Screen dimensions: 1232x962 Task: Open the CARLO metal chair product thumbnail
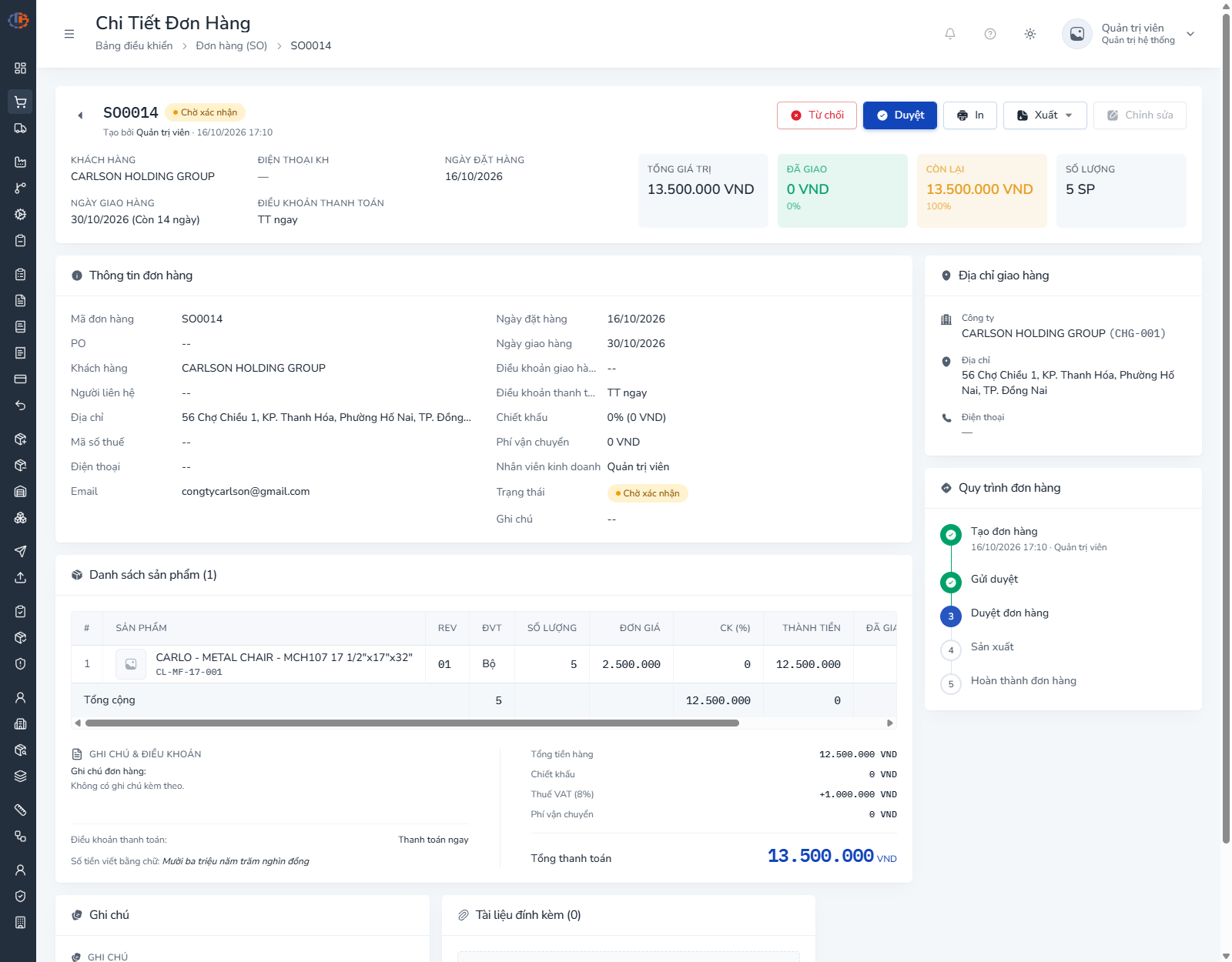131,664
